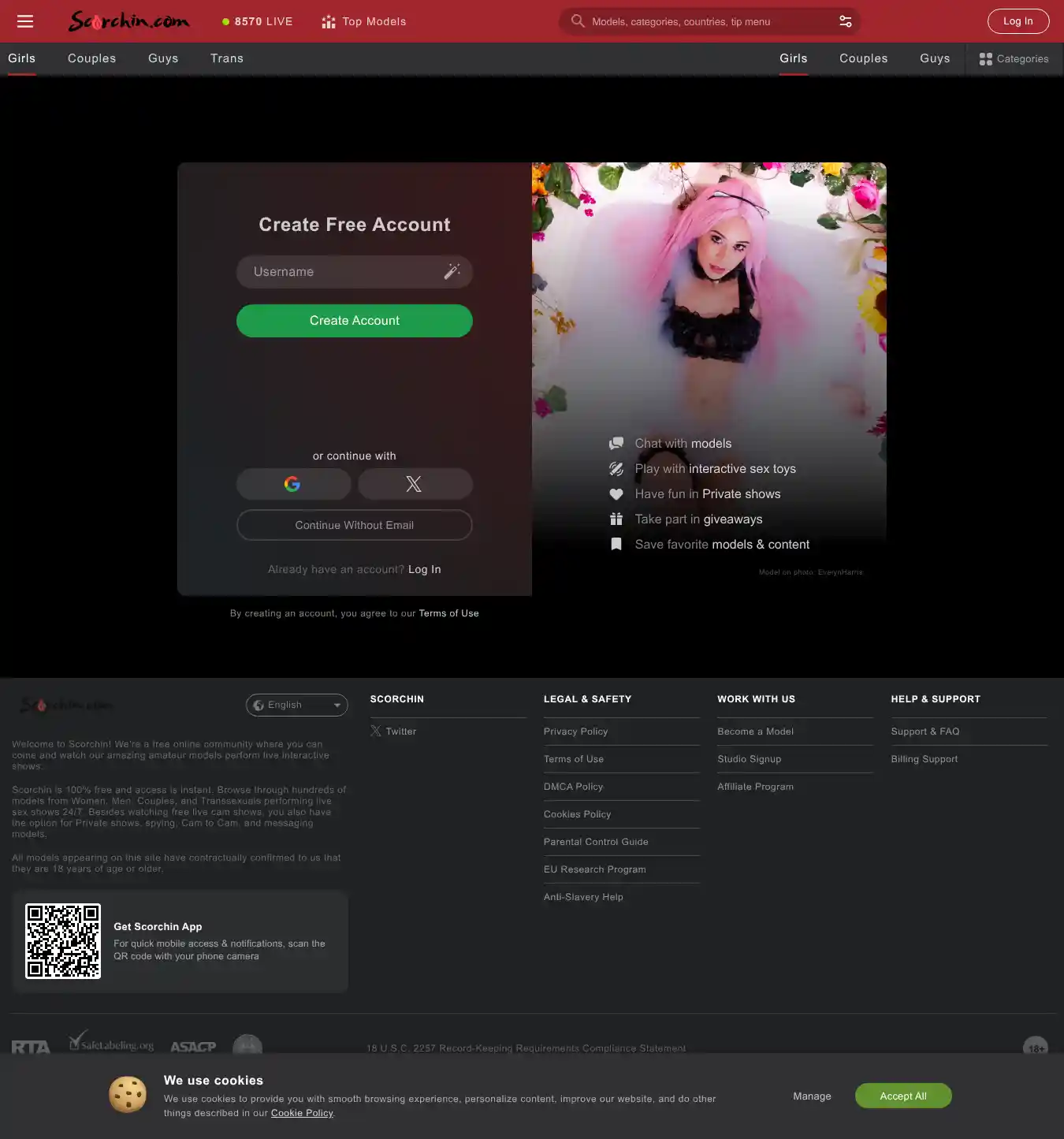Open Top Models ranking
Image resolution: width=1064 pixels, height=1139 pixels.
pos(364,21)
